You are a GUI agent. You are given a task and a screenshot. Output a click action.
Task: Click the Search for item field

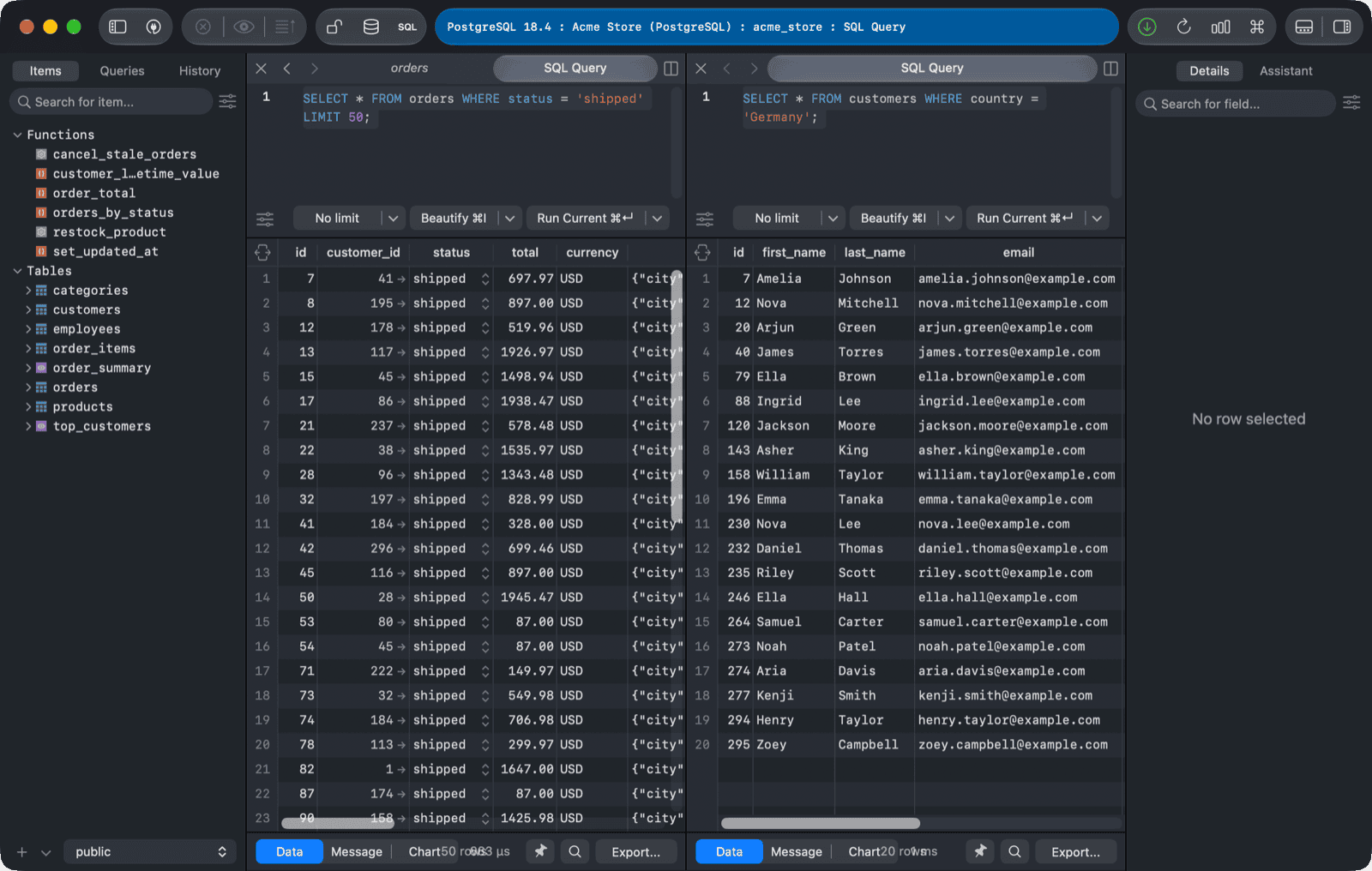tap(111, 102)
